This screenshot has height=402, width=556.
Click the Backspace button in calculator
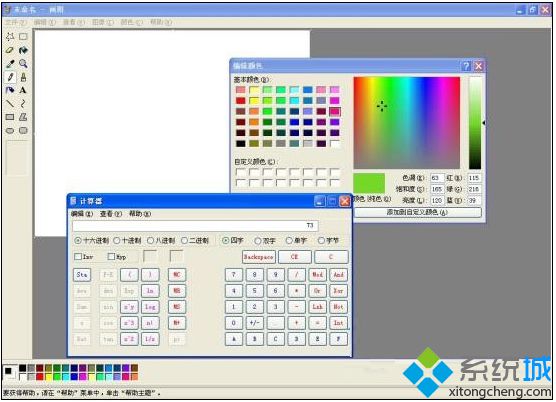[x=258, y=257]
